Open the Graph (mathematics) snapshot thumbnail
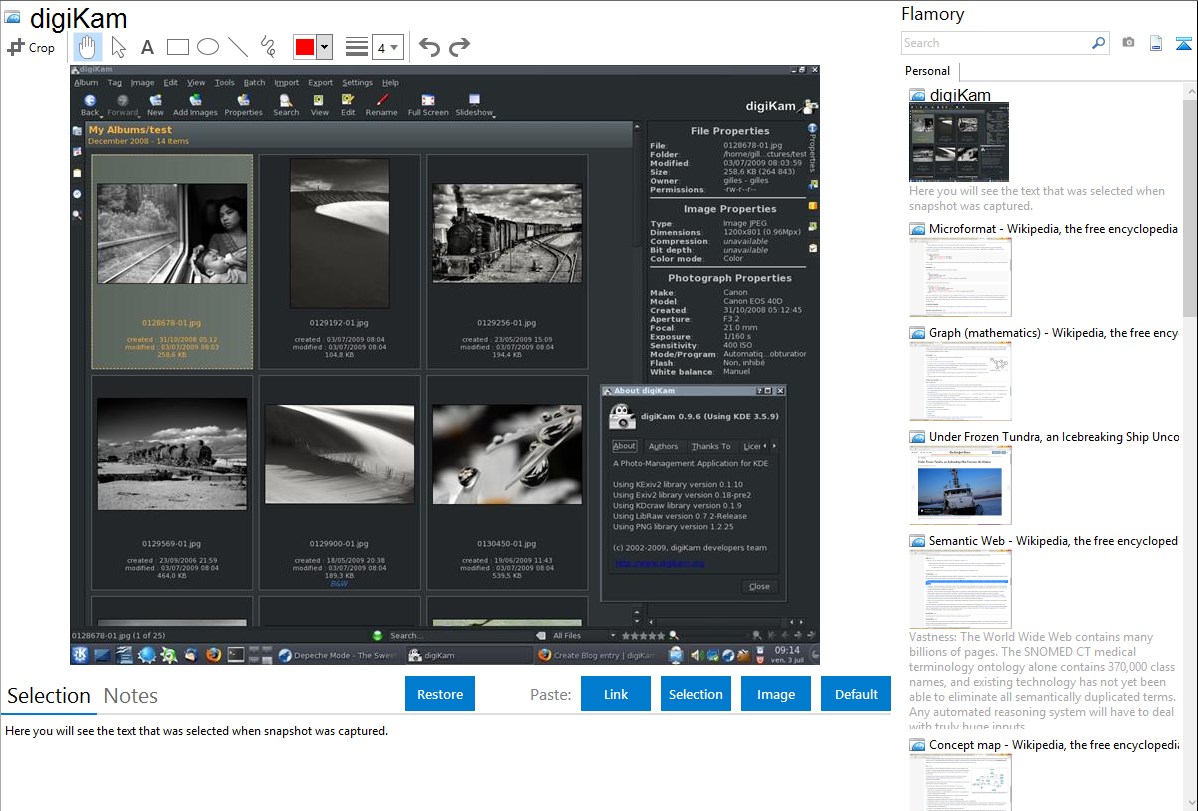The height and width of the screenshot is (811, 1198). pos(960,381)
